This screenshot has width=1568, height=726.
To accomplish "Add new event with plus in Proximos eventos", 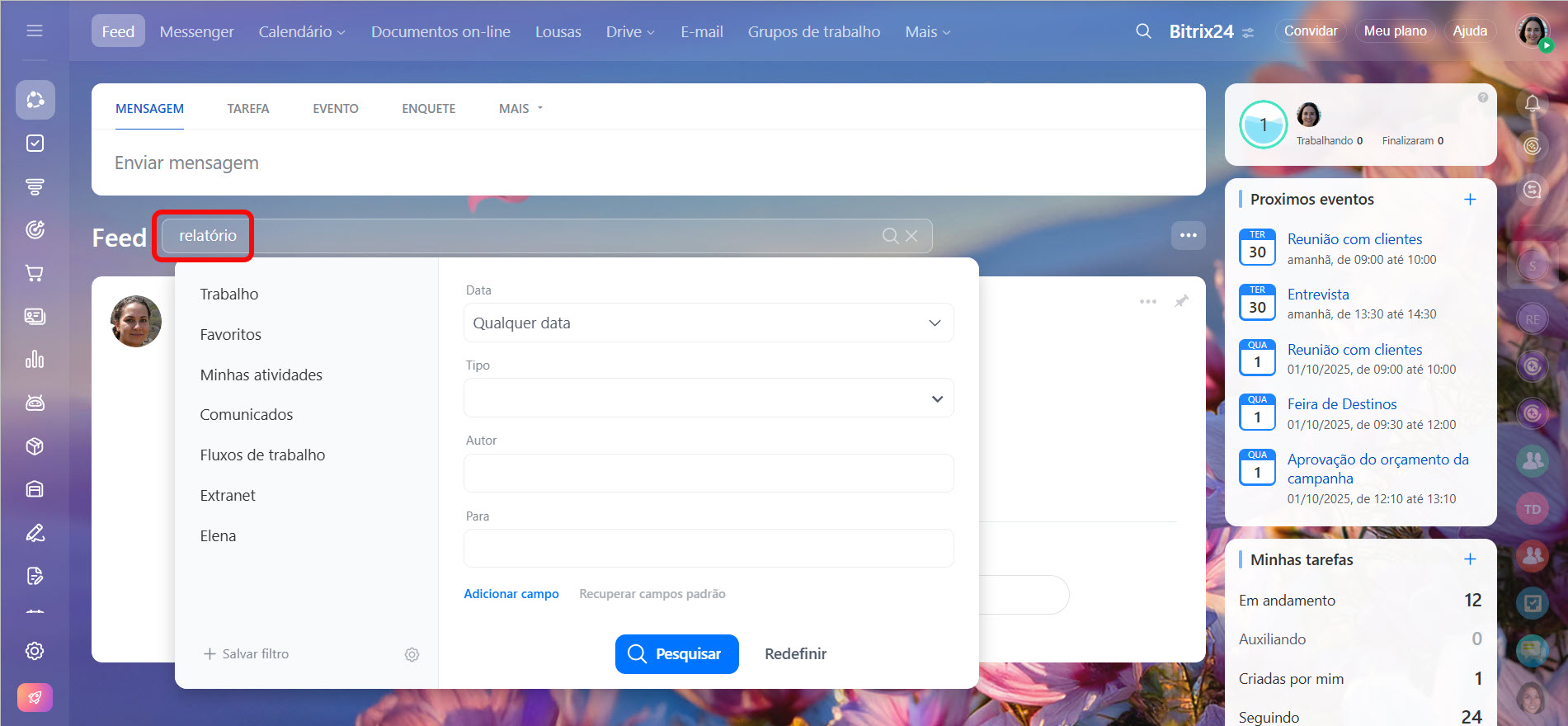I will pyautogui.click(x=1469, y=200).
